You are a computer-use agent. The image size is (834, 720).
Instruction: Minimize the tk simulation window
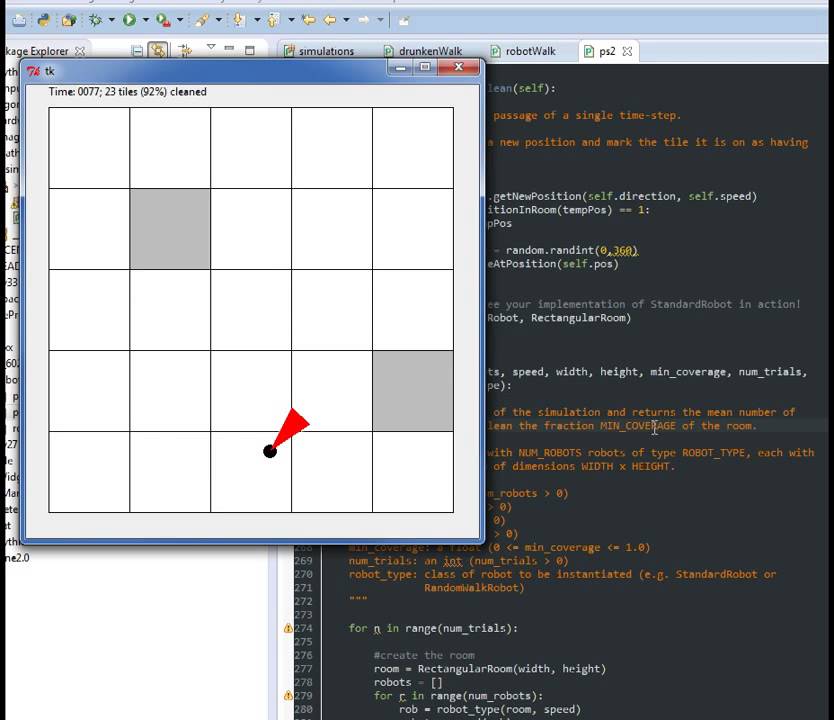tap(401, 68)
